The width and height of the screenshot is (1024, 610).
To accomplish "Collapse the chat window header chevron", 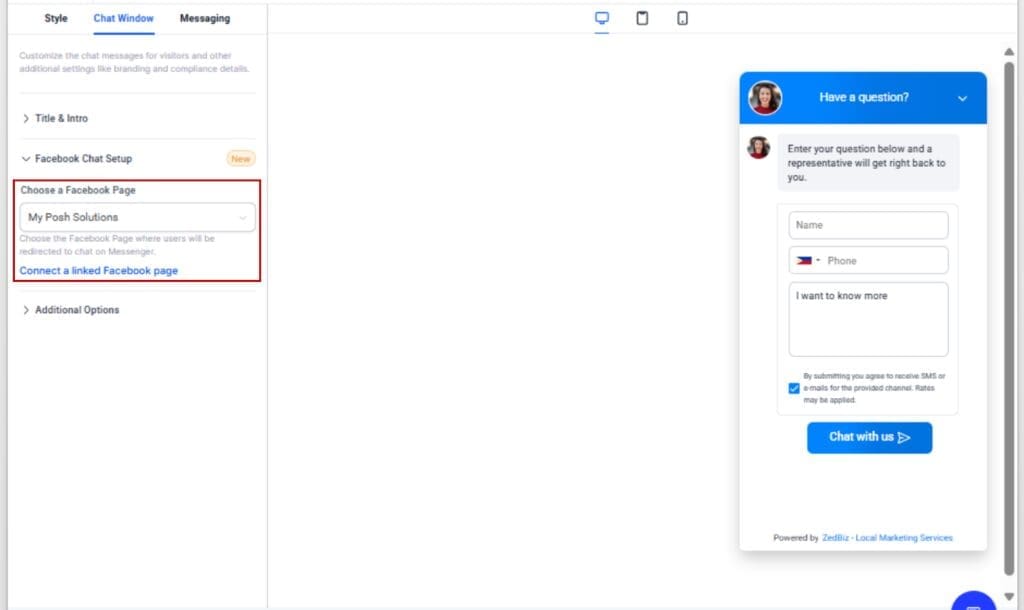I will (x=962, y=98).
